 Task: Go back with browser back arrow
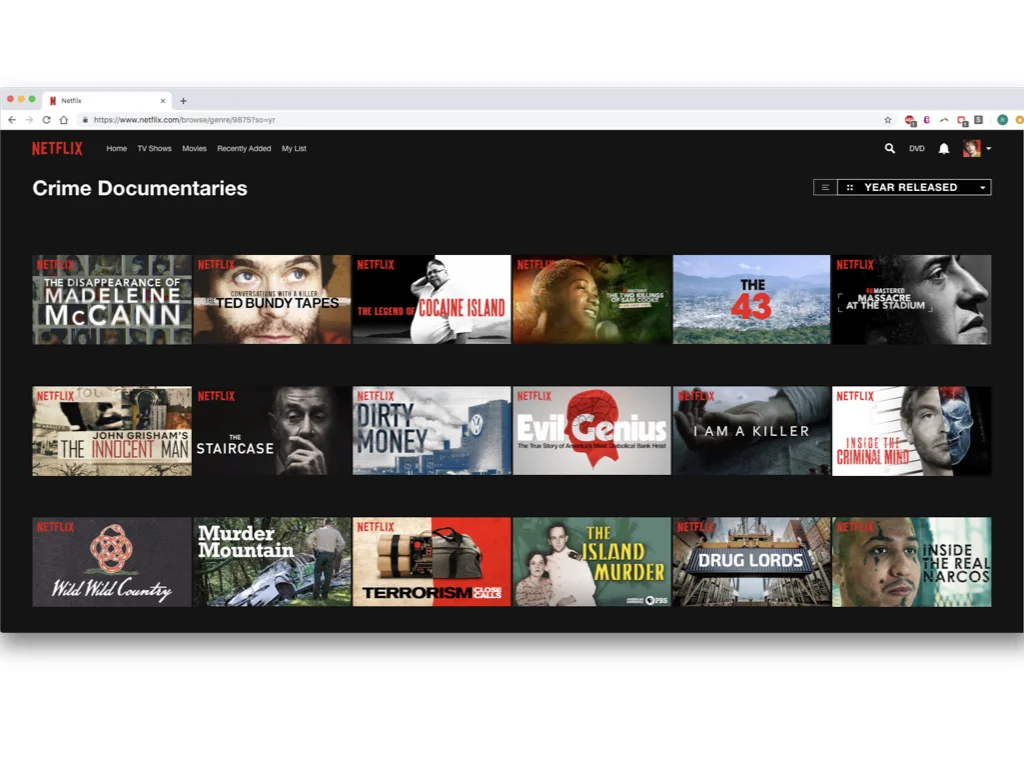tap(12, 120)
